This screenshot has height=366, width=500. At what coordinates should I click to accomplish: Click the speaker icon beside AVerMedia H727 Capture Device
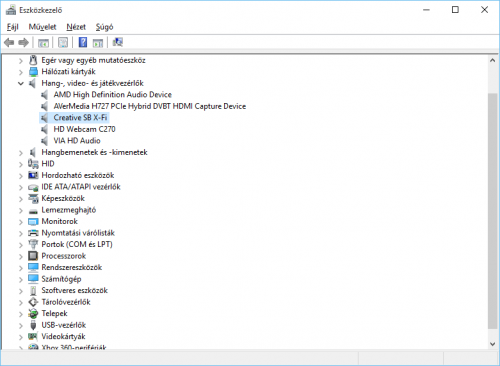pos(44,106)
